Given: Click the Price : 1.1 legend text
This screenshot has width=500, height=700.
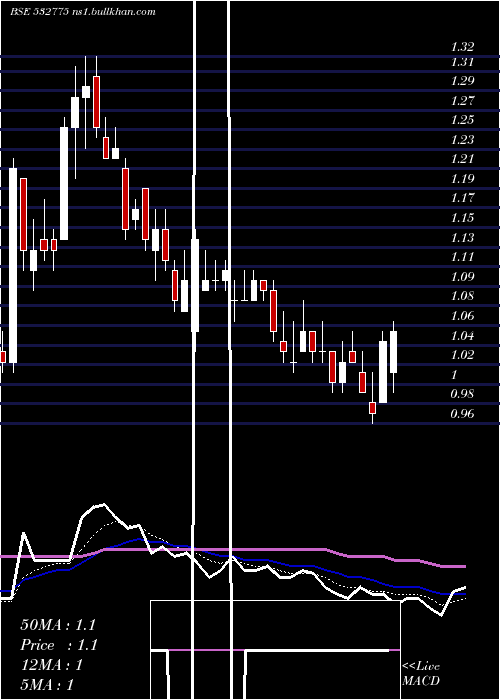Looking at the screenshot, I should [x=59, y=645].
